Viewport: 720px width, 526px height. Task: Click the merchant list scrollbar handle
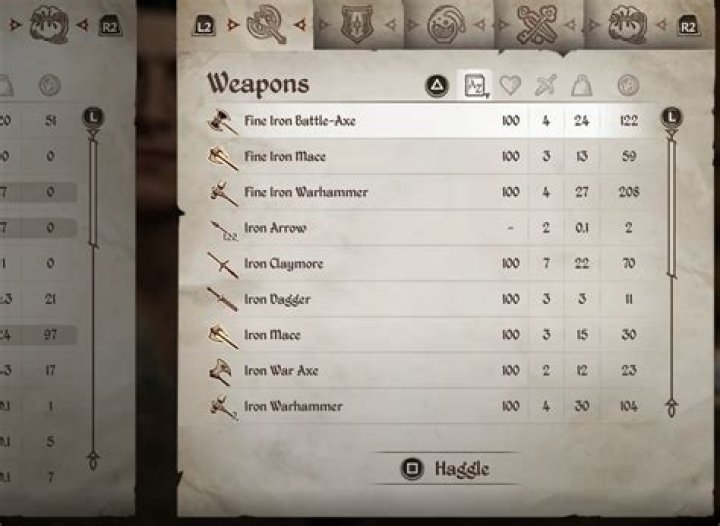click(672, 207)
